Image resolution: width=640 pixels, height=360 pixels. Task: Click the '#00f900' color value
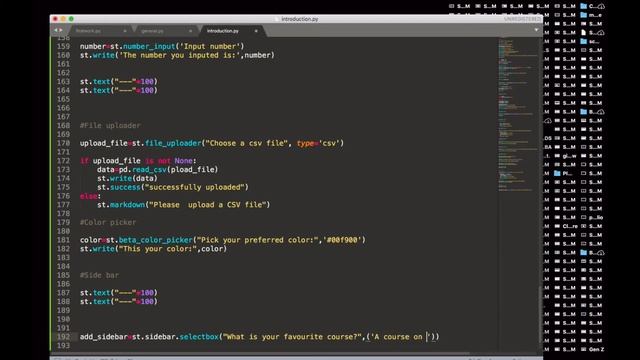(x=342, y=240)
